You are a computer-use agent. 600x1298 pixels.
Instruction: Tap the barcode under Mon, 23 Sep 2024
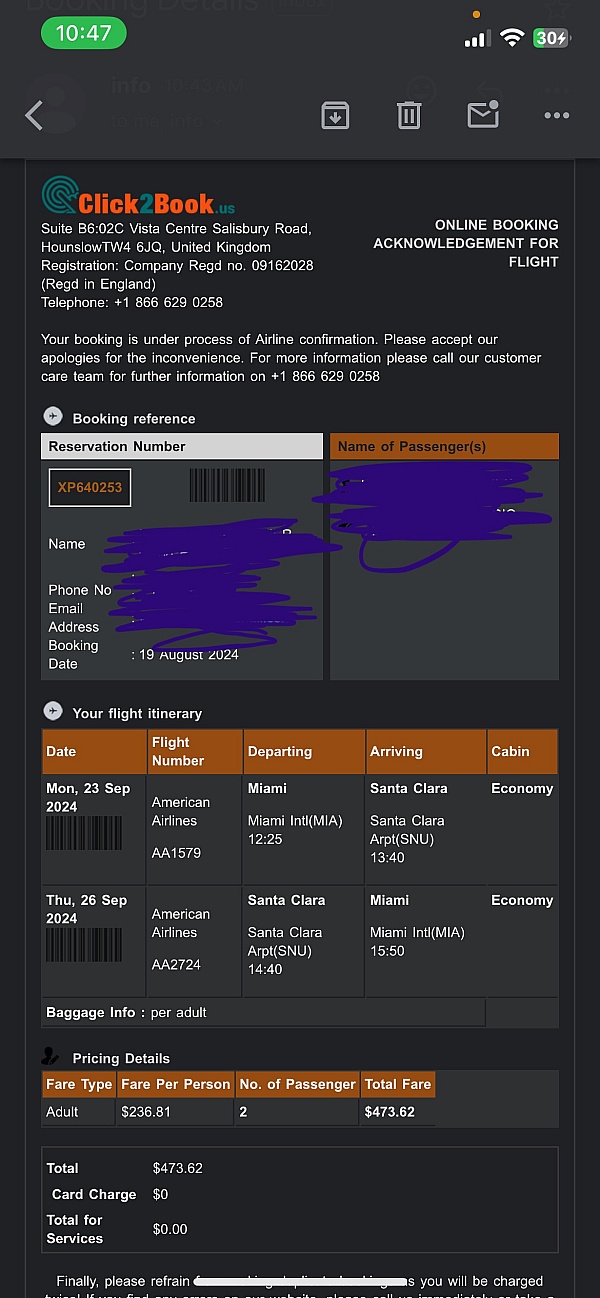[84, 833]
